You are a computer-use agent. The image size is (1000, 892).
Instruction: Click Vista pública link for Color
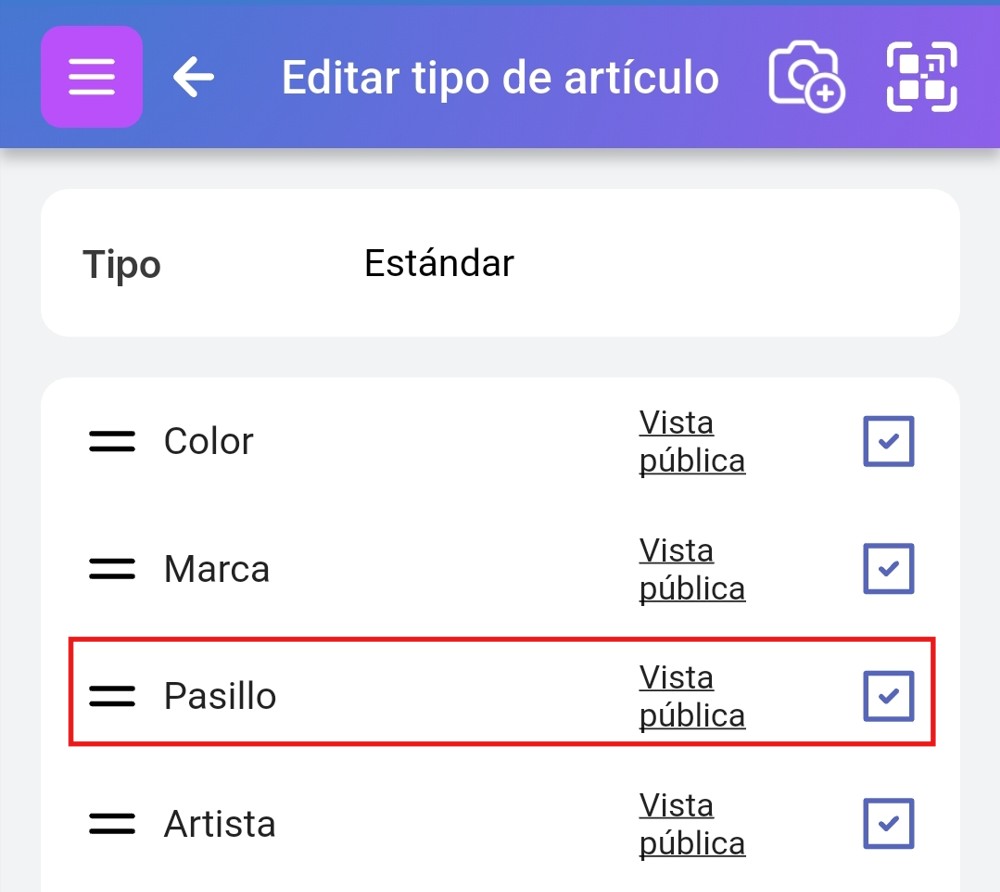(x=691, y=442)
